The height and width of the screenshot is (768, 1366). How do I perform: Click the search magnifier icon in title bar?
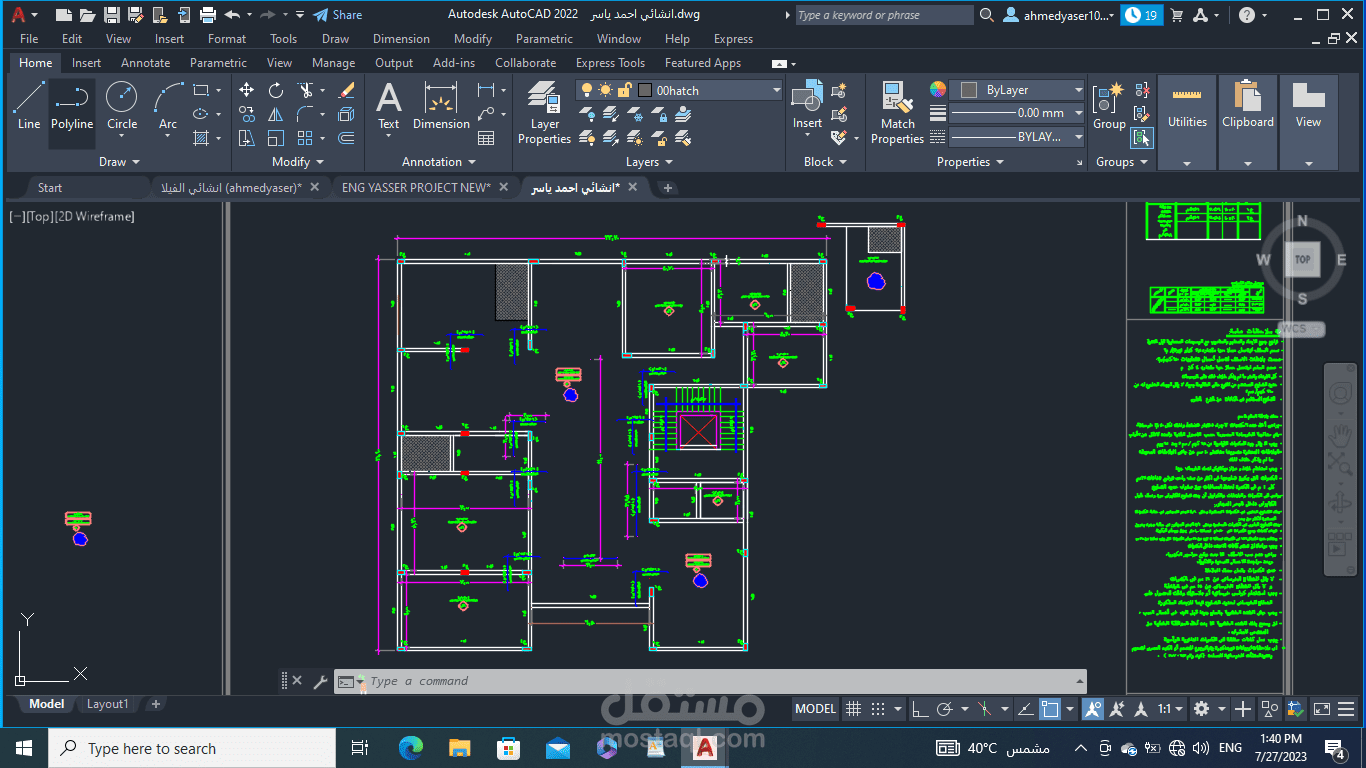click(987, 15)
